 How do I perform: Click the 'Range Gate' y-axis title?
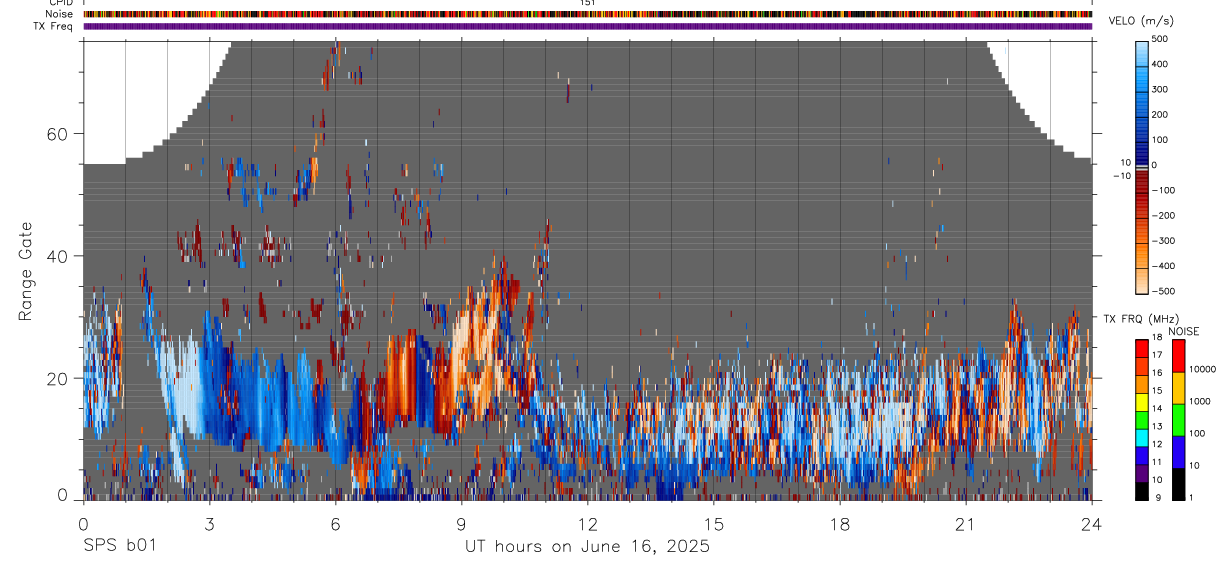pyautogui.click(x=25, y=272)
